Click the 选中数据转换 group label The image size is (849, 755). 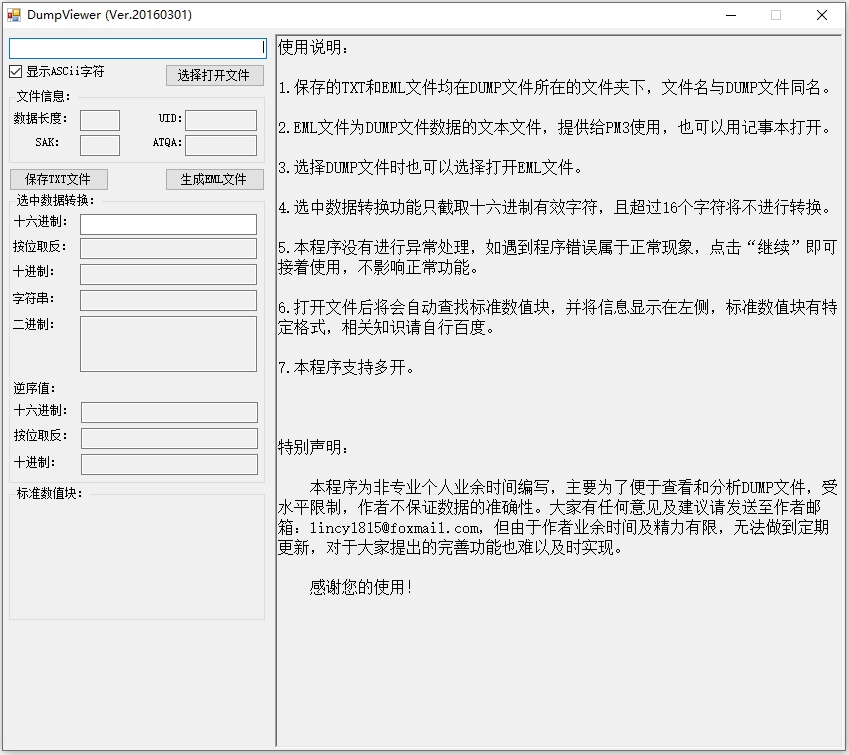(56, 200)
